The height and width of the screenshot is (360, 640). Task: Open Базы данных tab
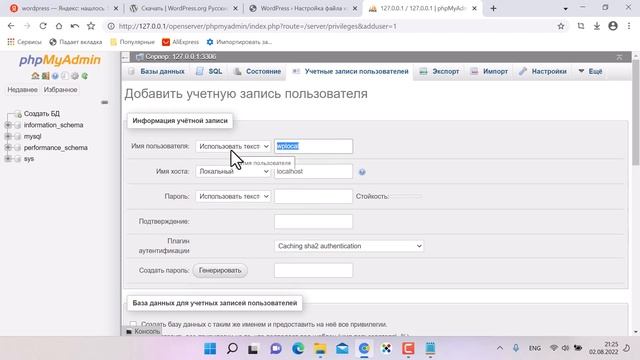pos(156,71)
